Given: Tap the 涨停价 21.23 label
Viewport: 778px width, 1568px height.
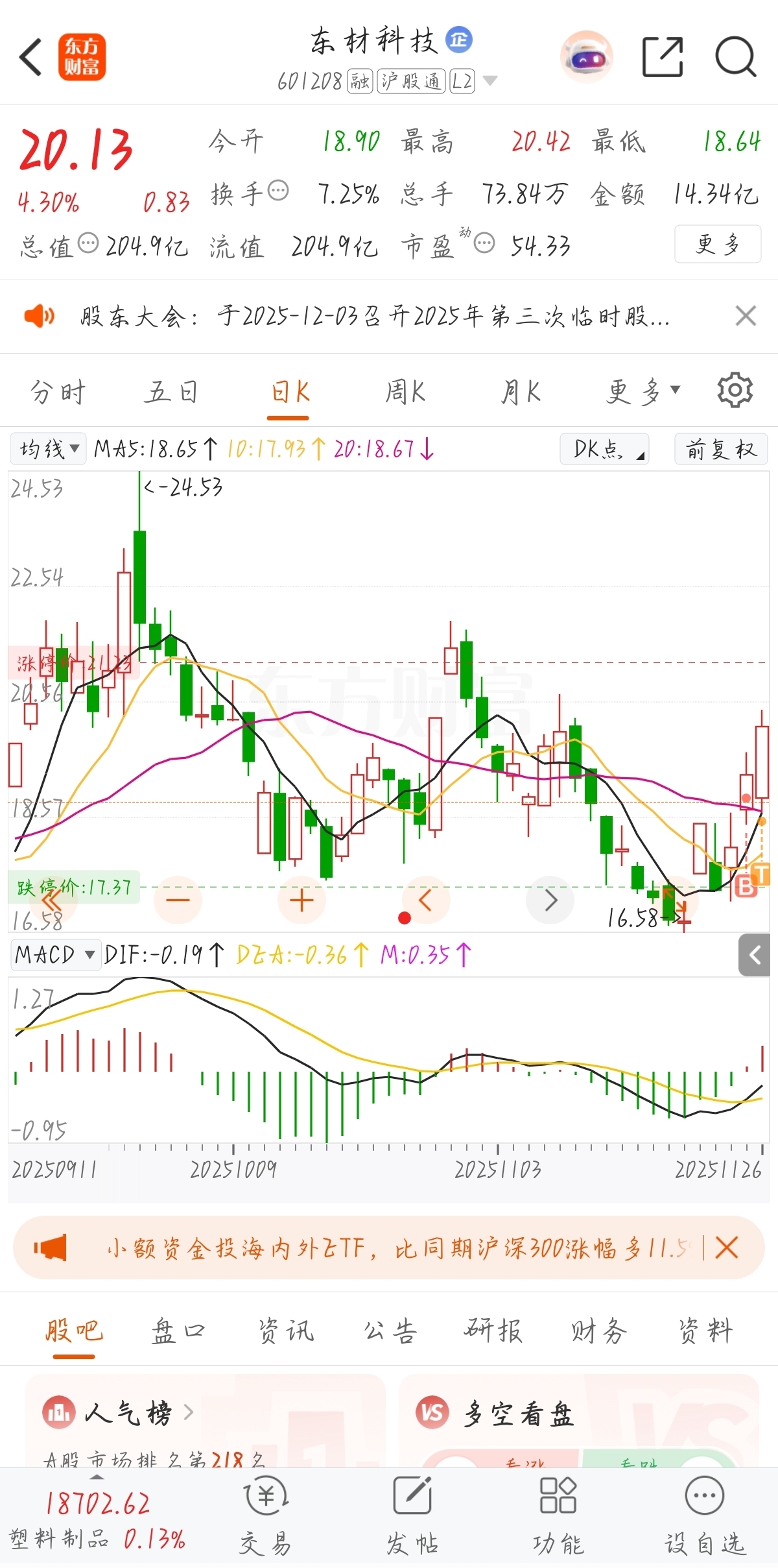Looking at the screenshot, I should pyautogui.click(x=74, y=663).
